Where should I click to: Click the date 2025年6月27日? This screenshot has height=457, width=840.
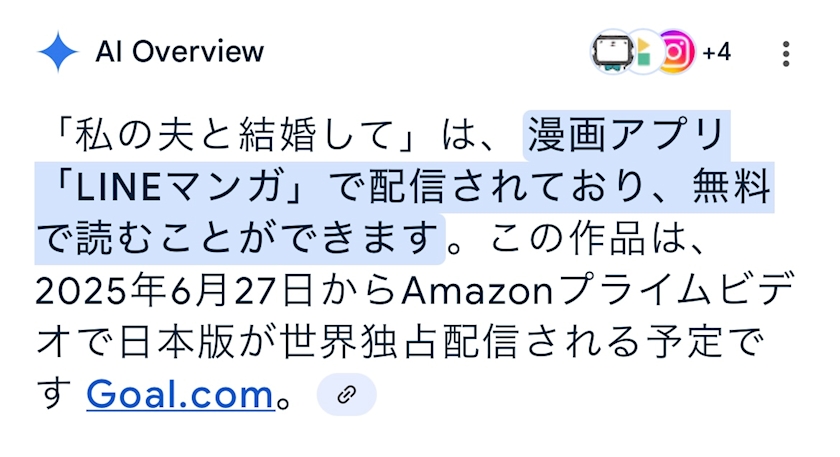click(174, 290)
